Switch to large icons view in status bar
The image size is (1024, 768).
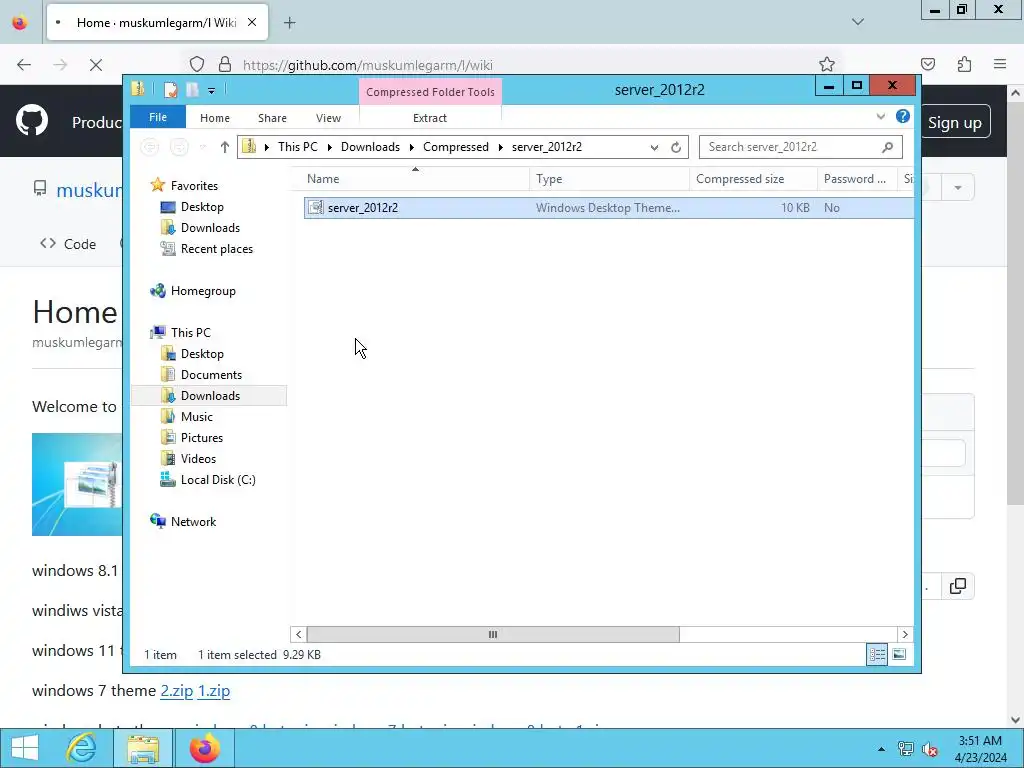coord(899,654)
